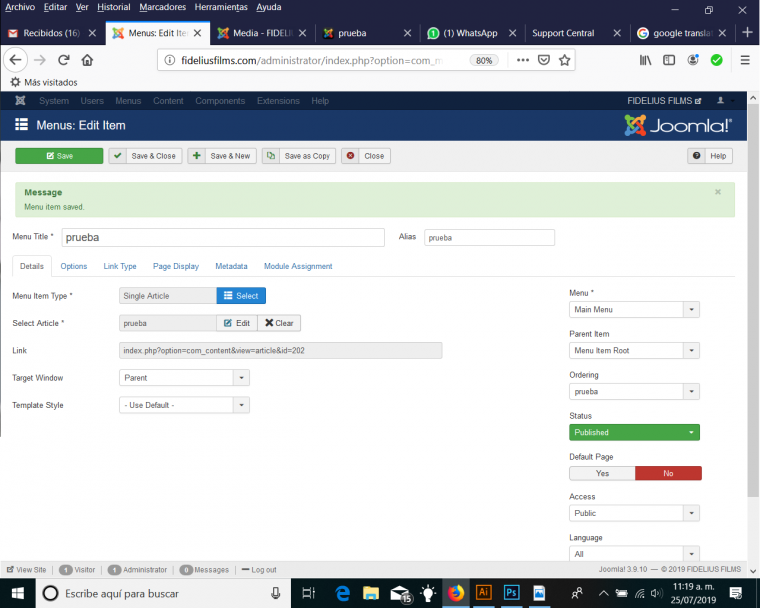Viewport: 760px width, 608px height.
Task: Bookmark this page with the star icon
Action: (x=565, y=60)
